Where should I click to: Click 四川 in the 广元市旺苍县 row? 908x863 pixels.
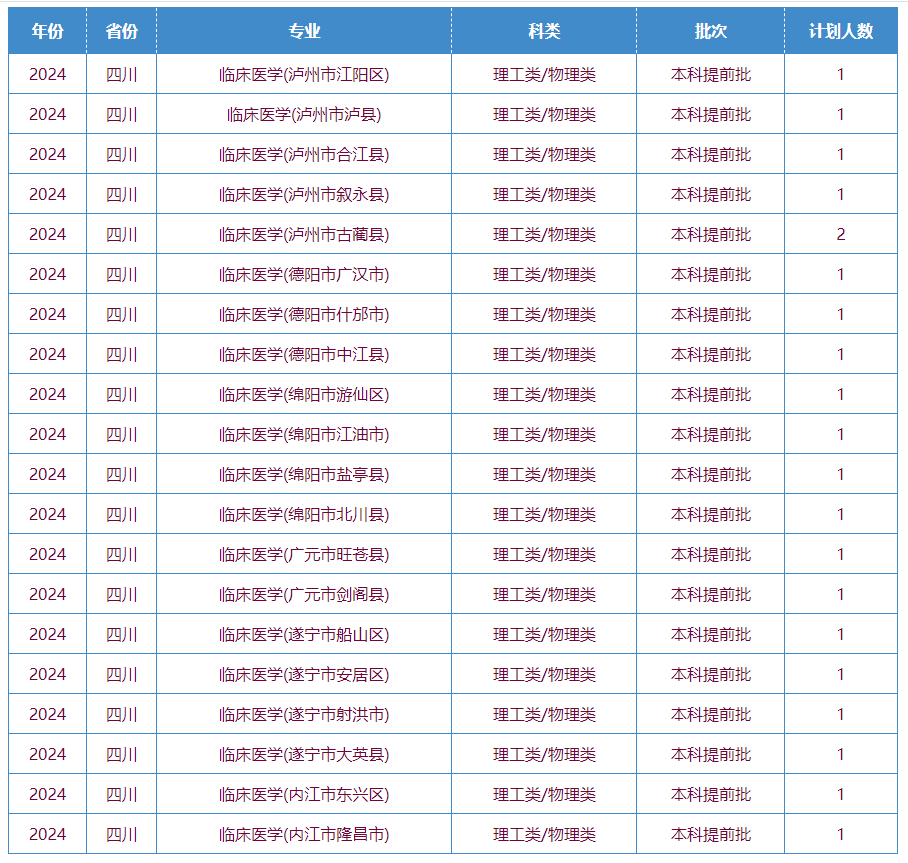[122, 554]
